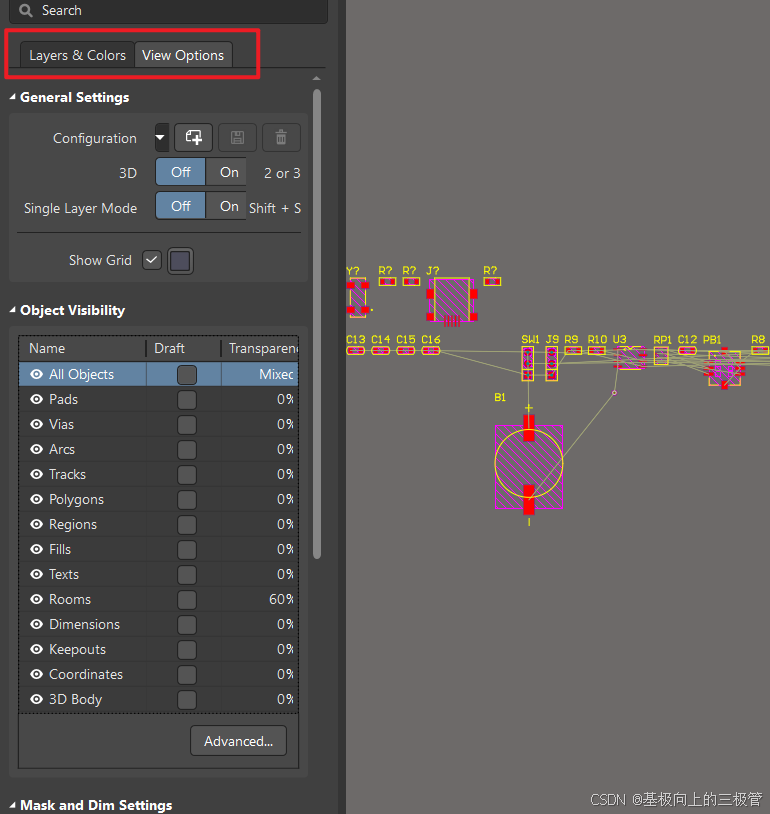Click the Name column header

[x=83, y=348]
